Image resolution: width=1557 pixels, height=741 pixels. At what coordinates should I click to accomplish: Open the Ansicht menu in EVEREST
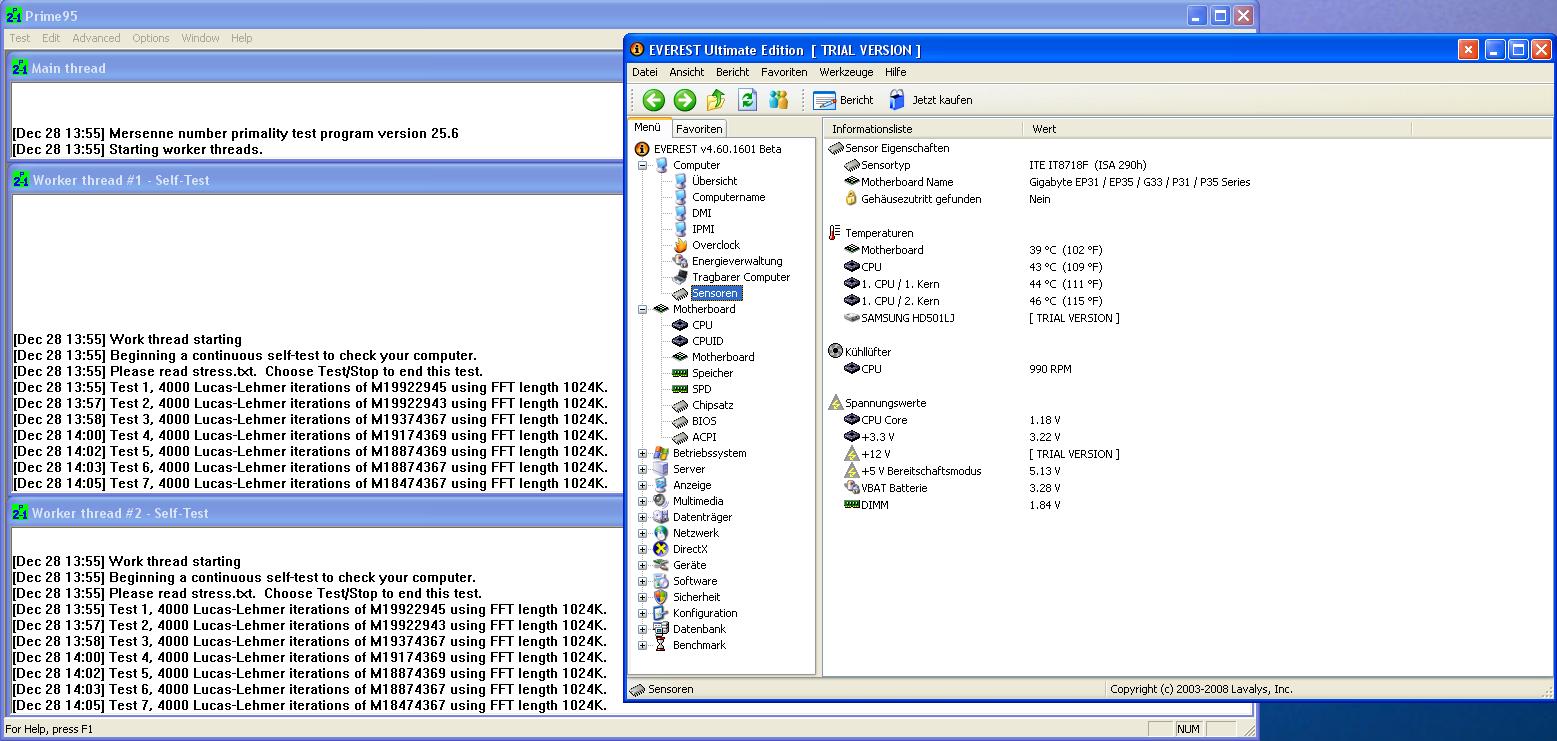click(687, 72)
